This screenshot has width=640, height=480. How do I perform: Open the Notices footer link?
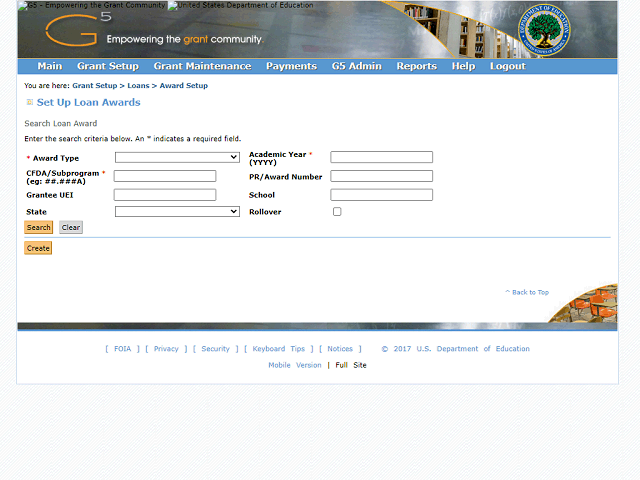coord(340,349)
